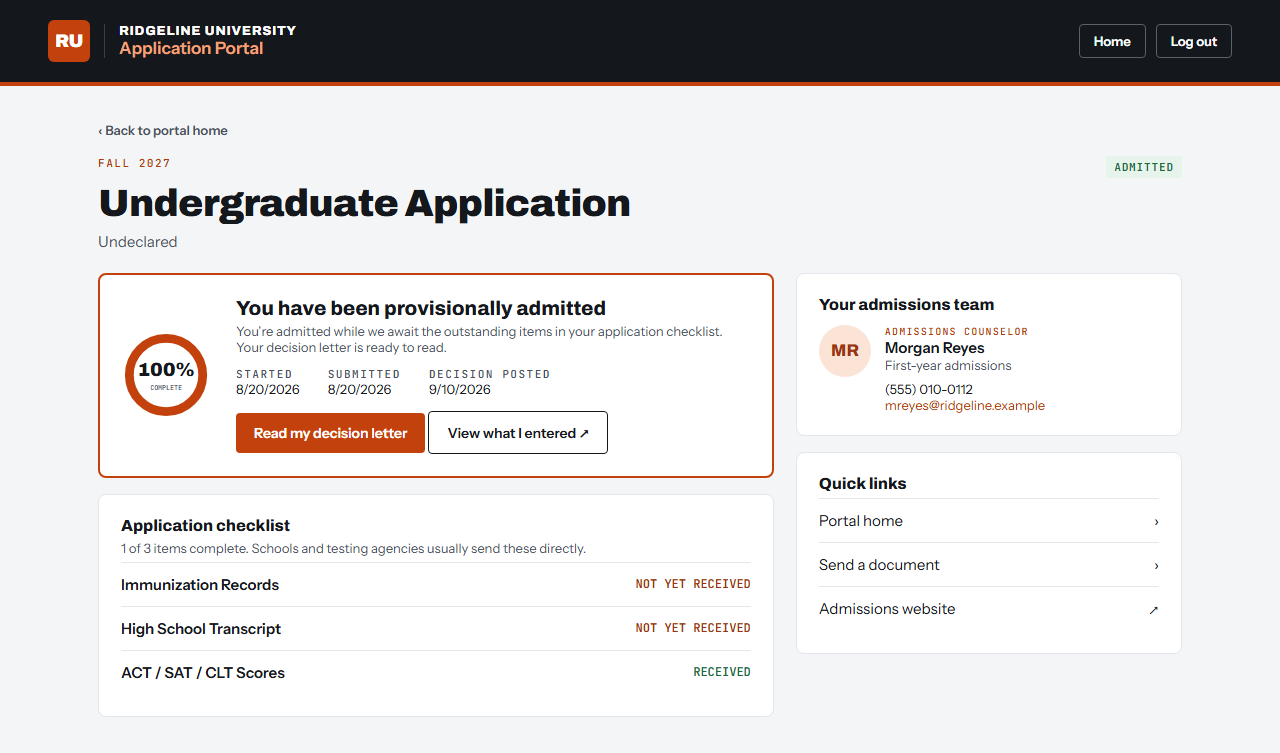Open Portal home quick link

989,521
